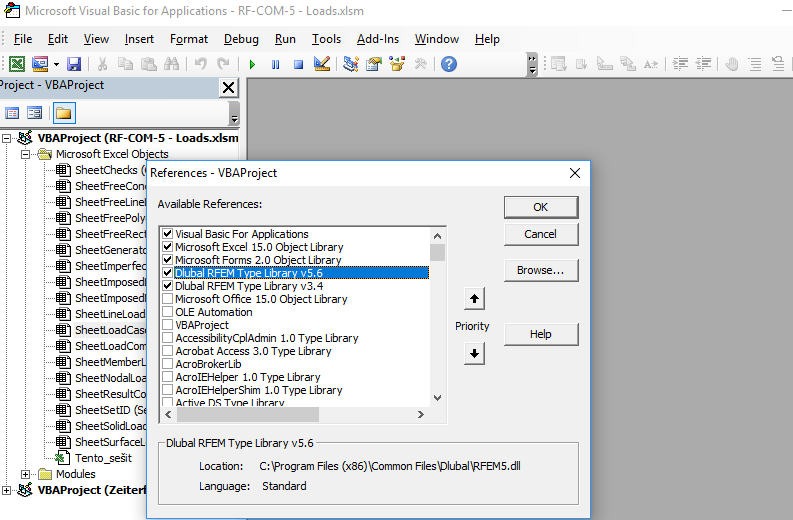Open the Project Explorer toolbar icon

pyautogui.click(x=350, y=64)
